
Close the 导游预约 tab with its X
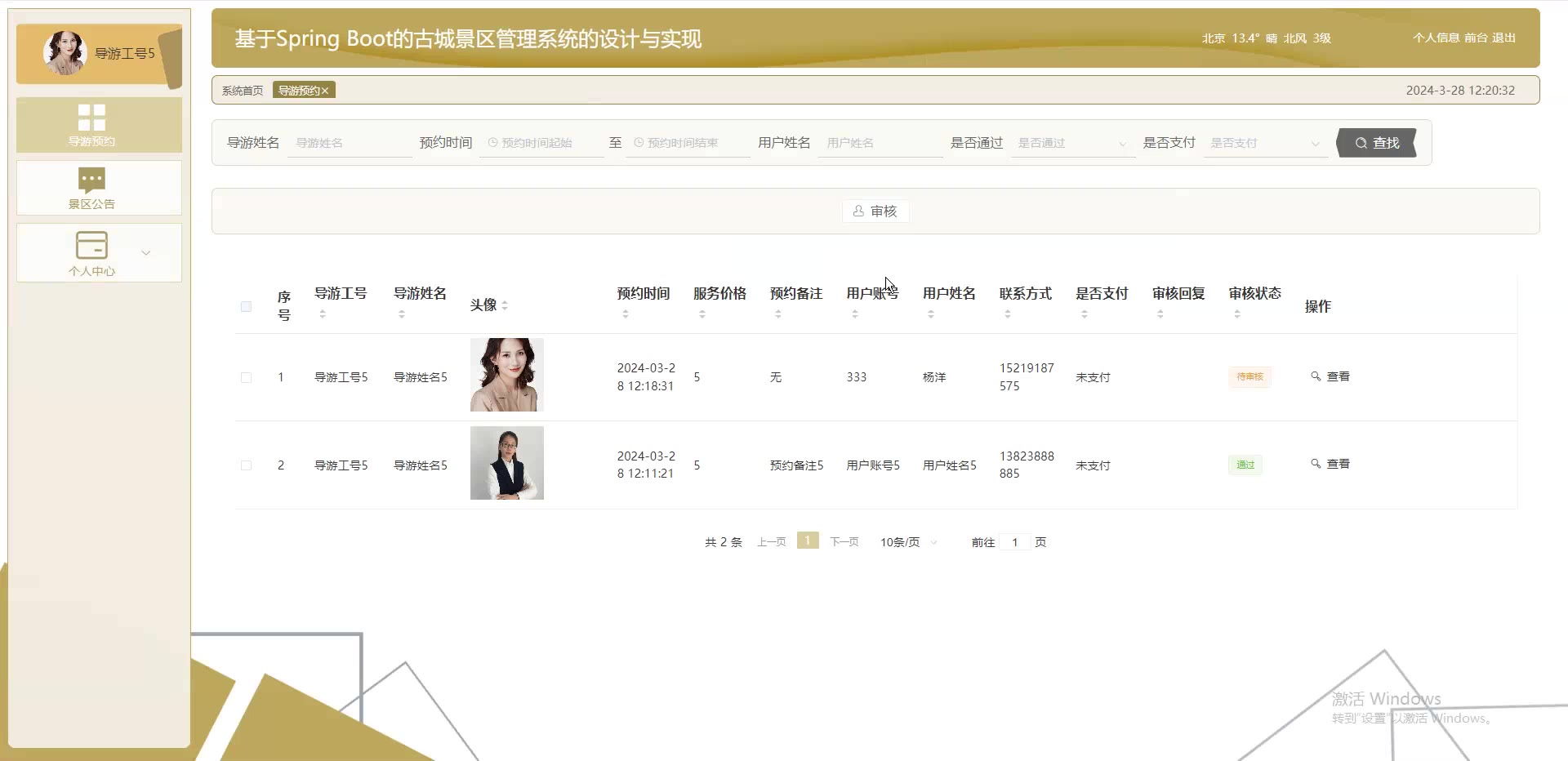(x=325, y=91)
